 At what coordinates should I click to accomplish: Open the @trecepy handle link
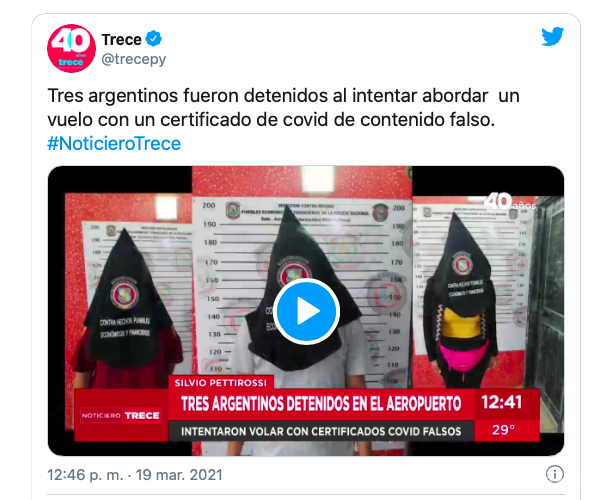click(x=133, y=60)
